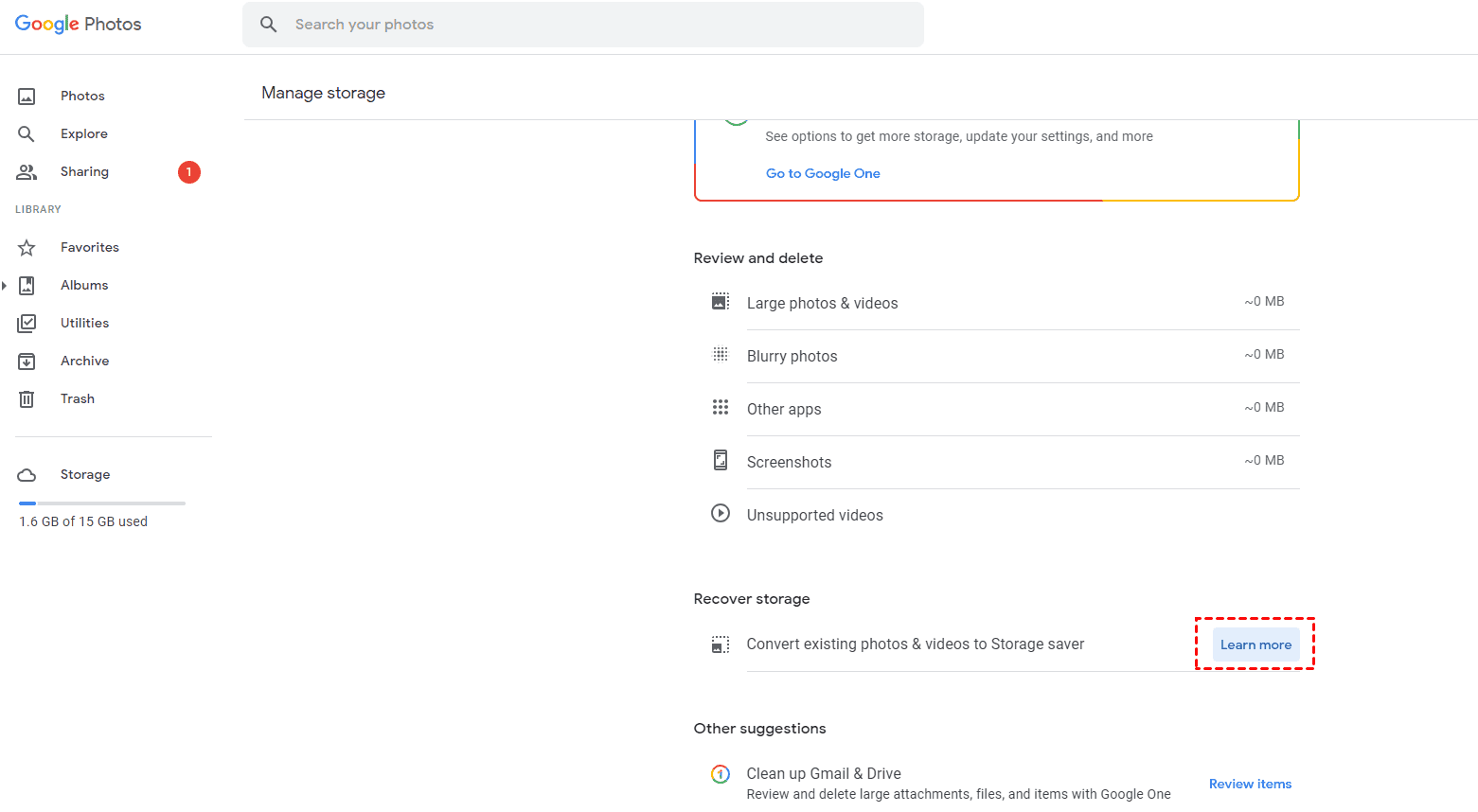Click the storage usage progress bar
Image resolution: width=1478 pixels, height=812 pixels.
coord(102,503)
